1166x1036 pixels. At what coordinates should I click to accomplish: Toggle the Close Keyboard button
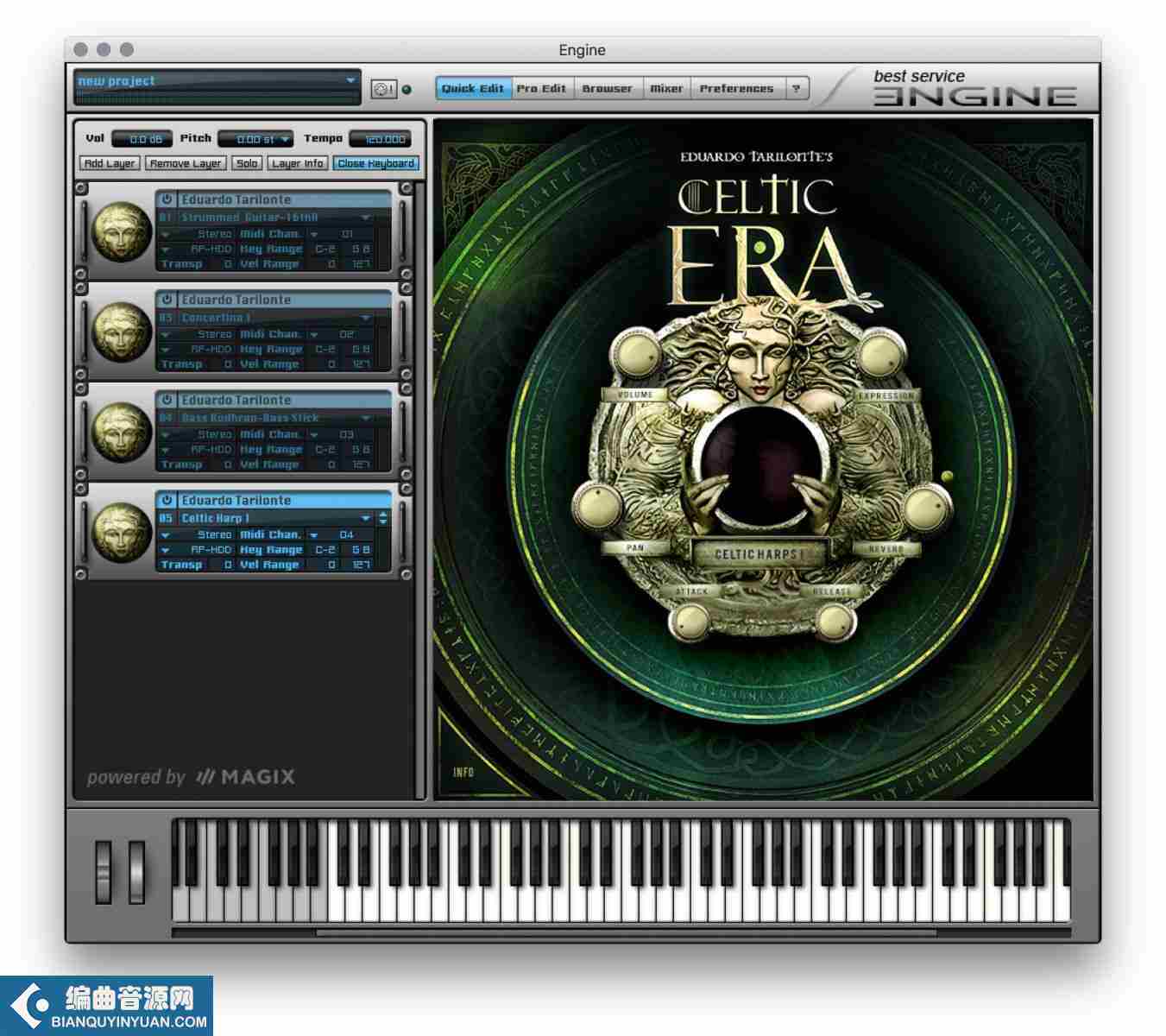(x=375, y=163)
